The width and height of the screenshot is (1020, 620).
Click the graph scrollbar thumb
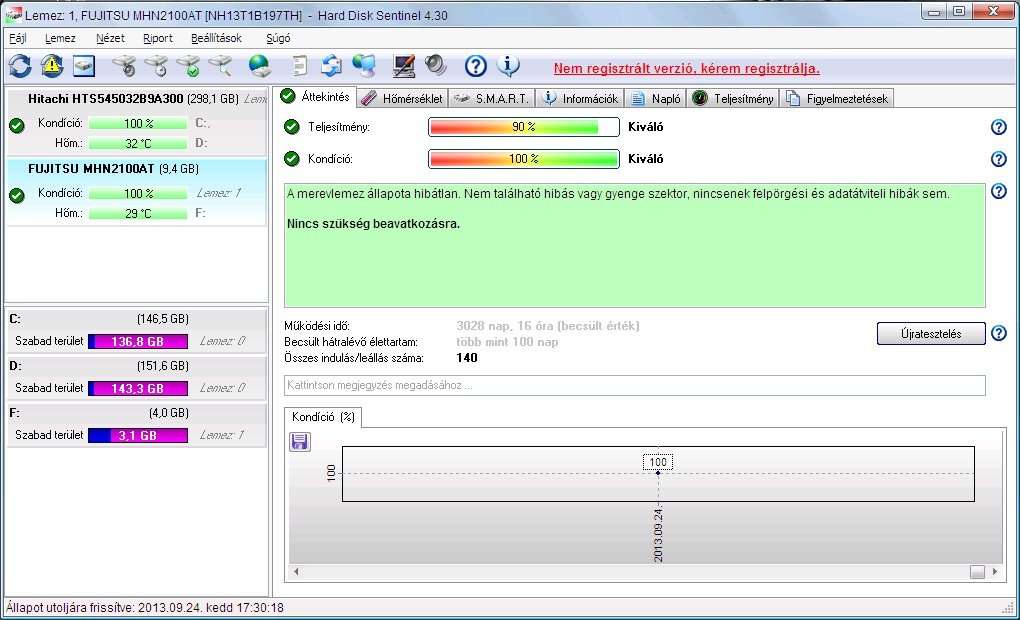click(977, 572)
